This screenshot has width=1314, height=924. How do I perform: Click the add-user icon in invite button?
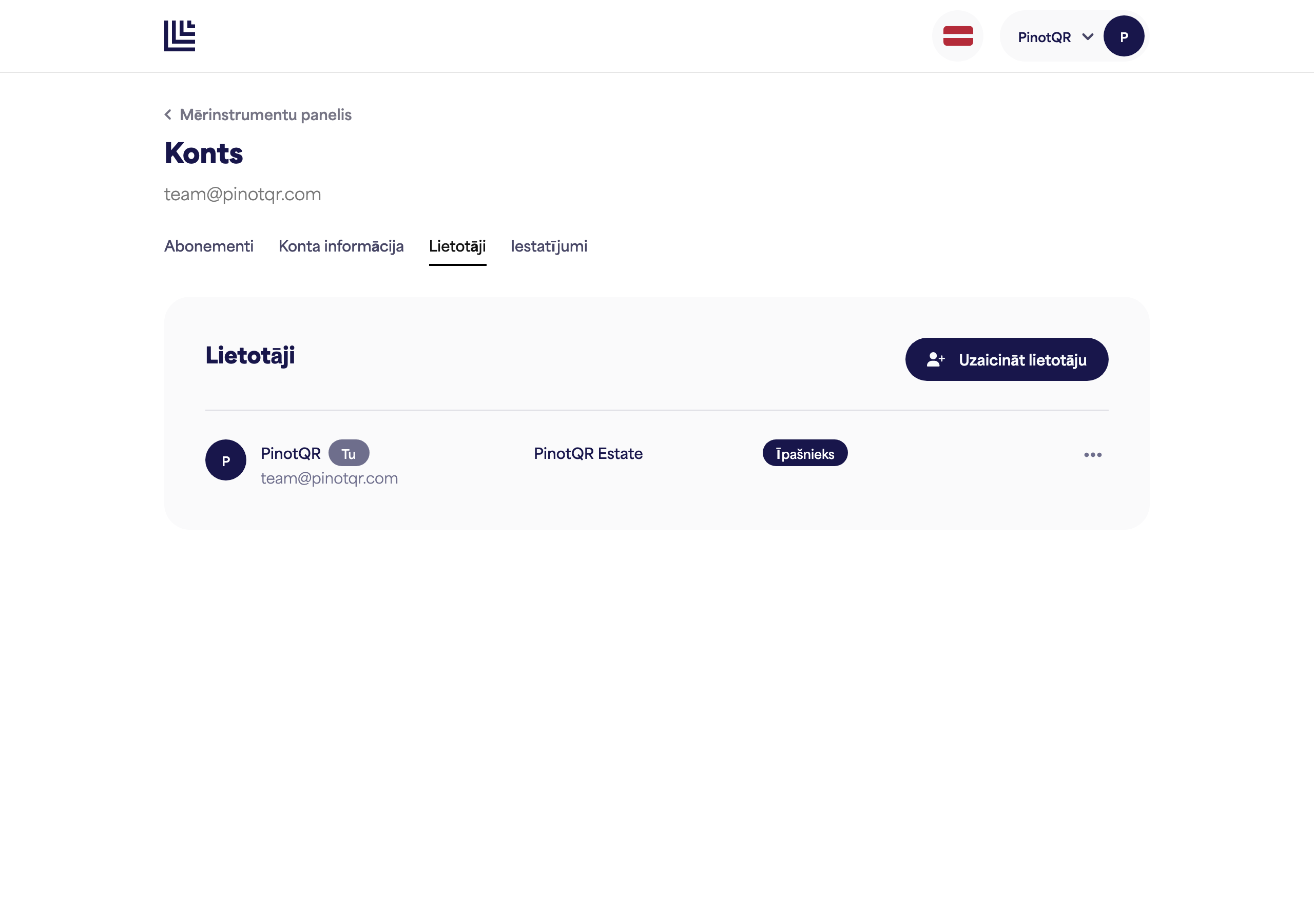click(935, 359)
